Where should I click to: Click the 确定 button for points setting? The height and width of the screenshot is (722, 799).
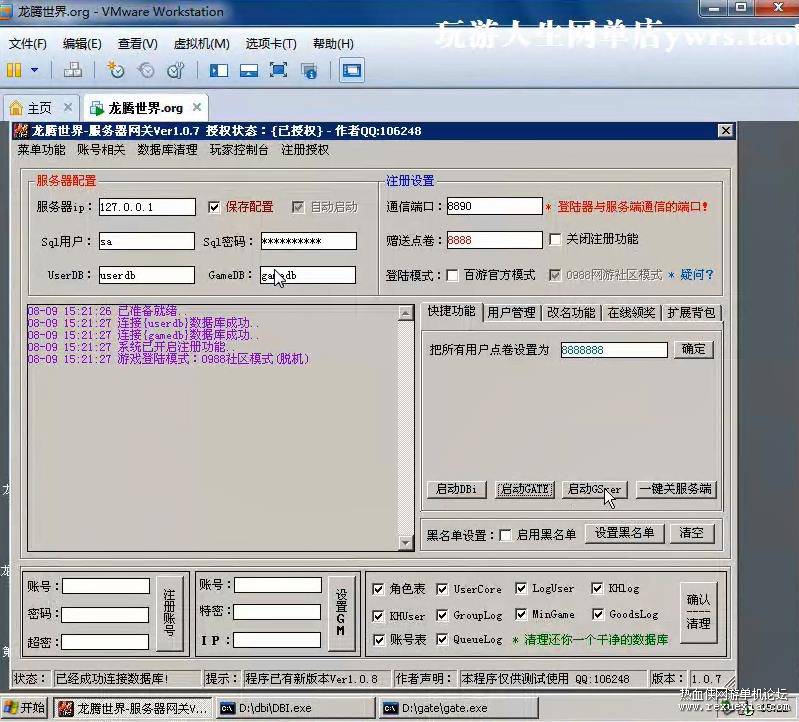point(694,349)
